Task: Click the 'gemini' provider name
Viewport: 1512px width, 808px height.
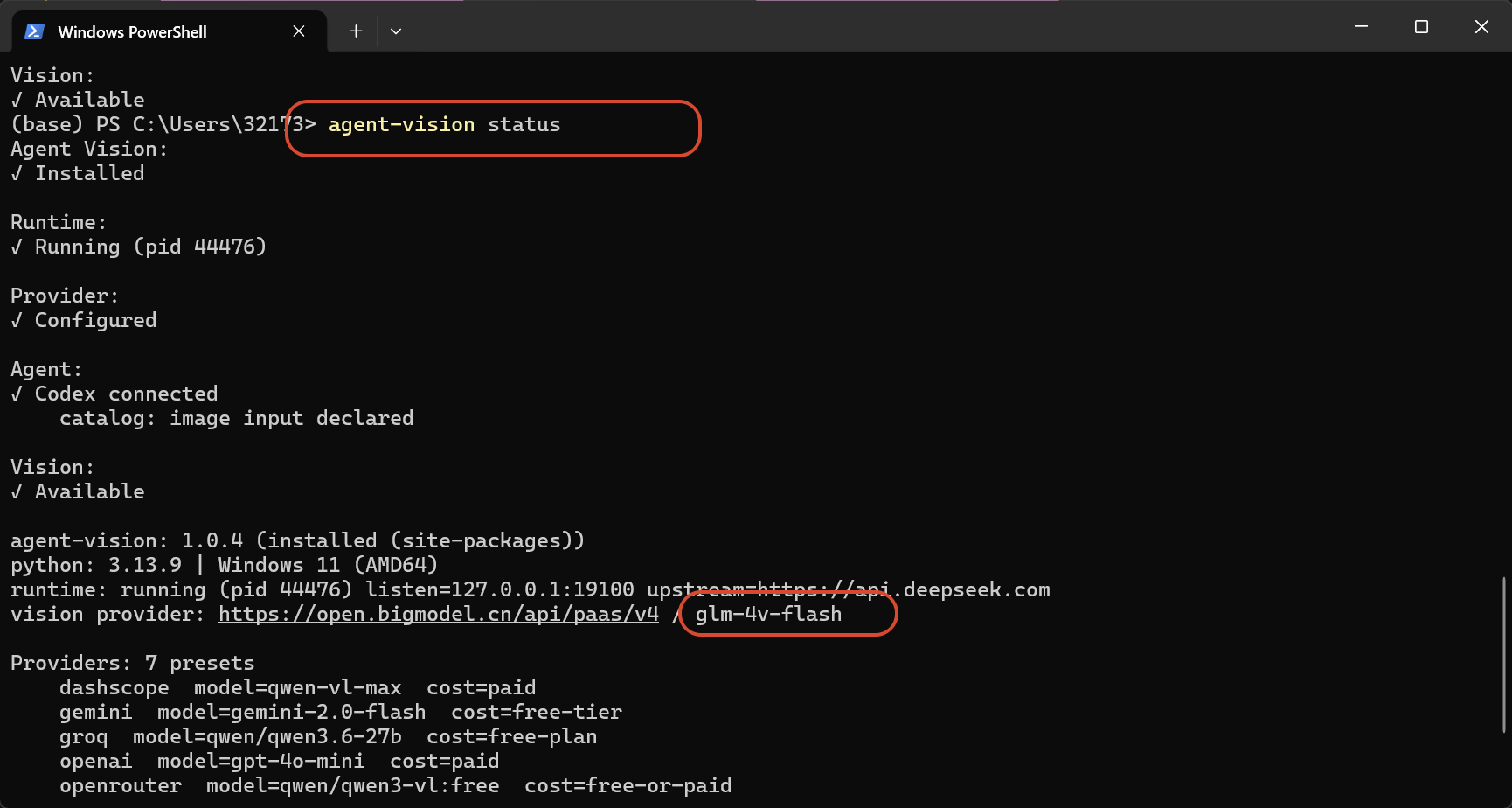Action: tap(96, 713)
